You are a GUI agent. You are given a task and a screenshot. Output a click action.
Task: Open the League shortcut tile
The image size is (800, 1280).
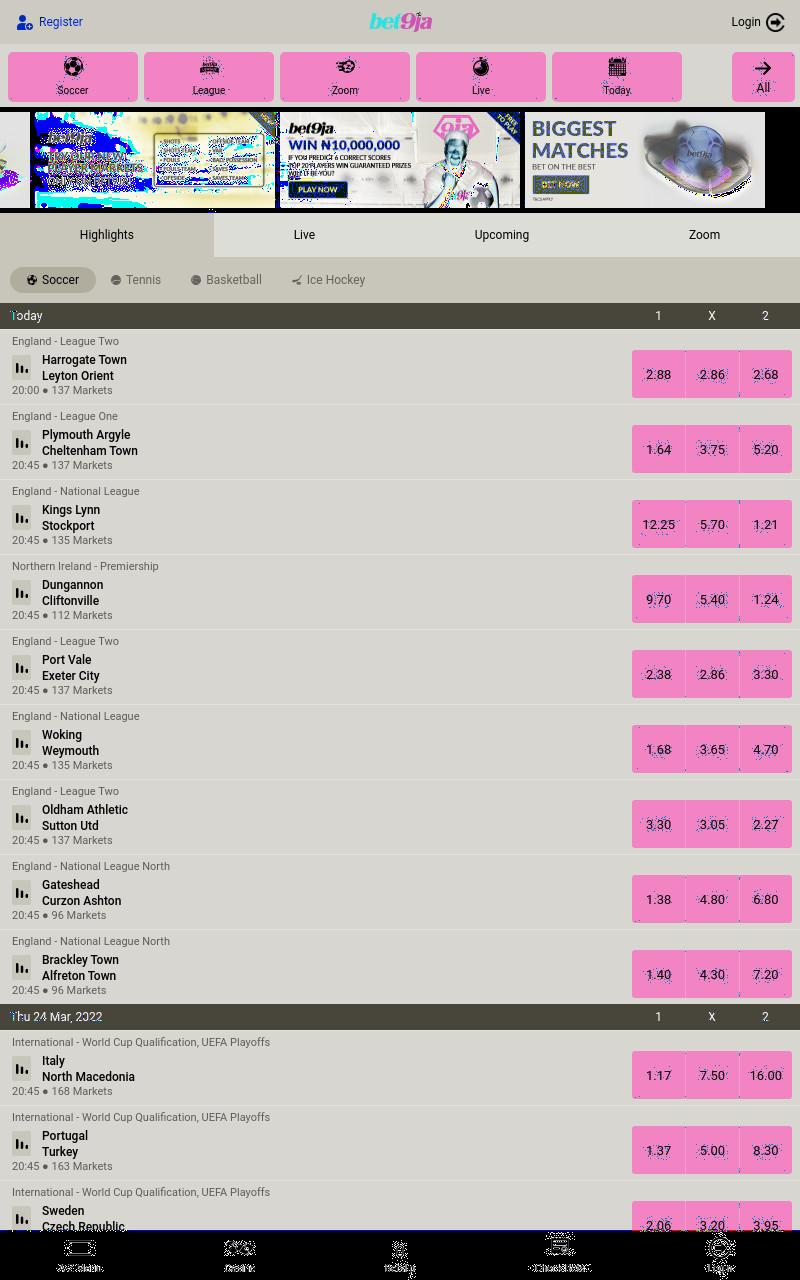point(209,77)
